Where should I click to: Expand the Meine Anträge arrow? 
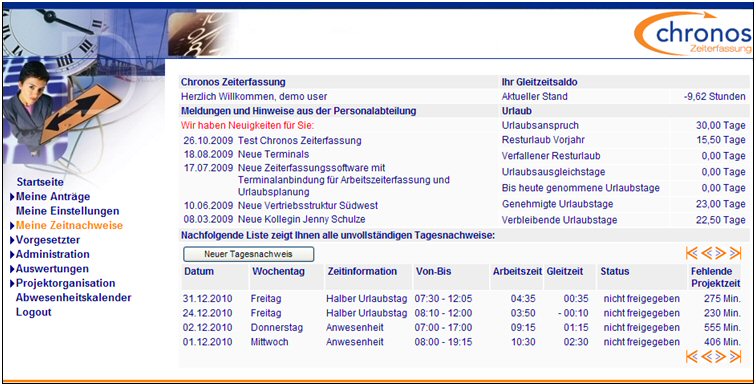[12, 197]
